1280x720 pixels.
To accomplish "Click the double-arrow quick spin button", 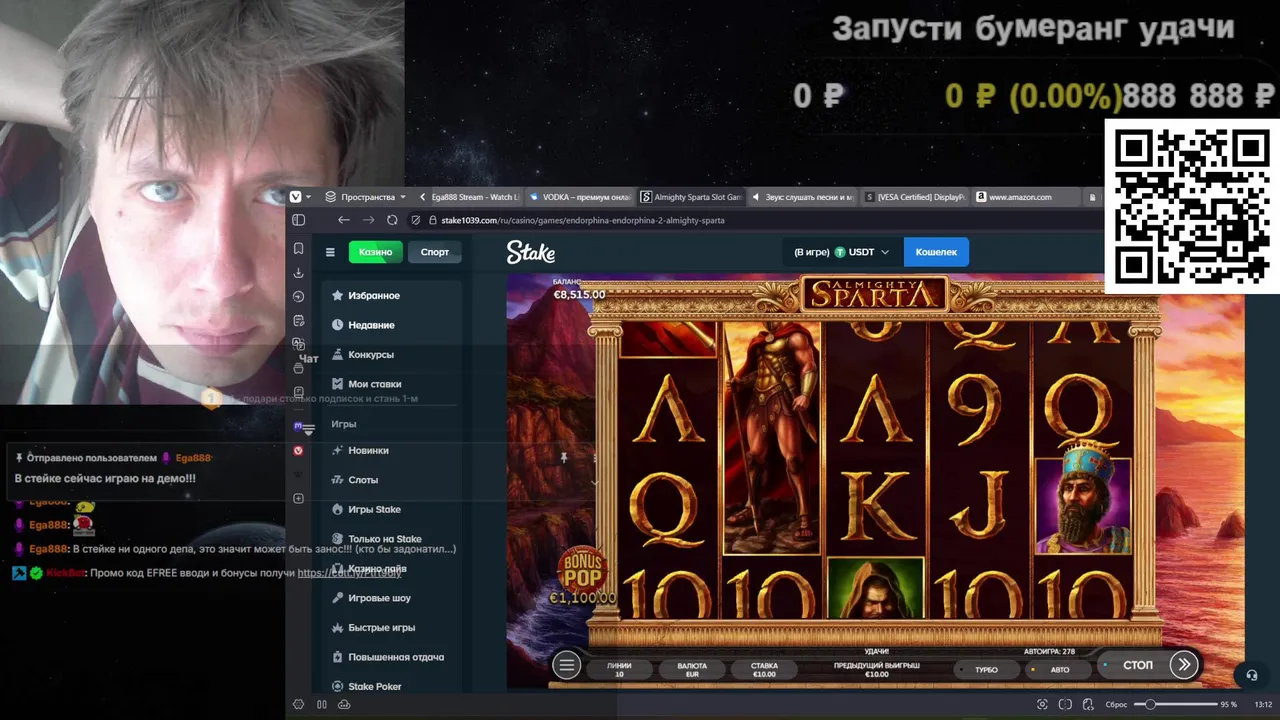I will tap(1184, 665).
